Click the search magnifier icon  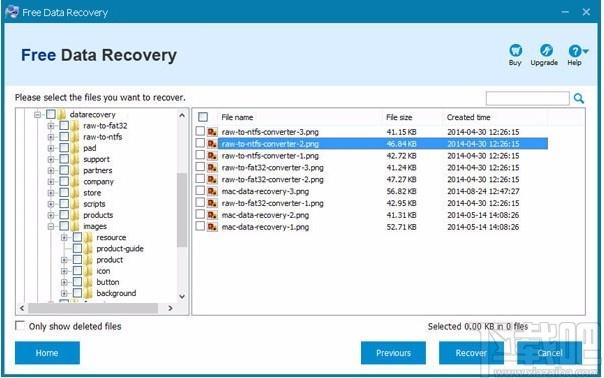(579, 98)
